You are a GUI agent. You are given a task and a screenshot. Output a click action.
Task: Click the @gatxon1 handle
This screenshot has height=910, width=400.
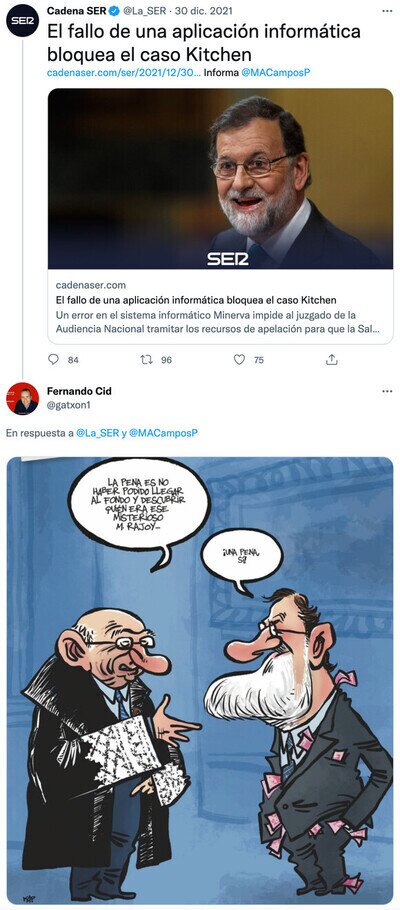(x=68, y=405)
